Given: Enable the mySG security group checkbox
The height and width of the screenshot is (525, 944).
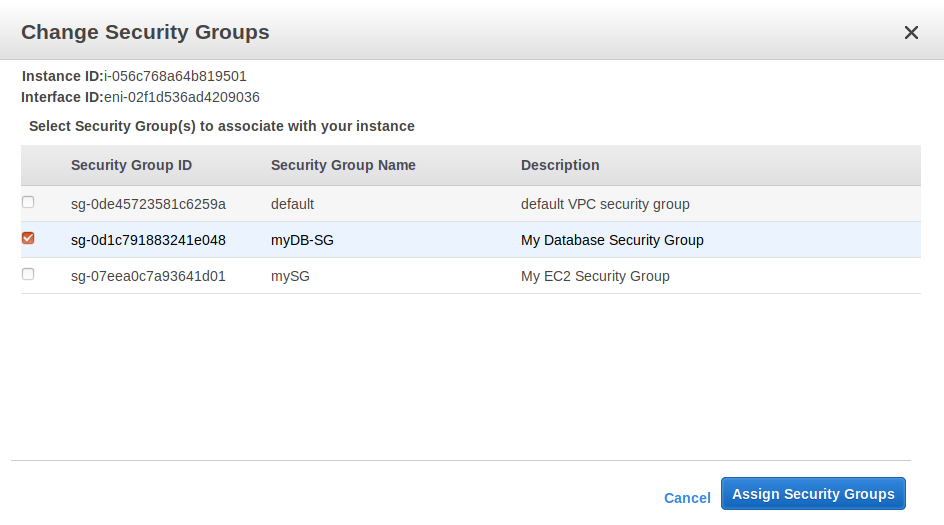Looking at the screenshot, I should pyautogui.click(x=28, y=274).
